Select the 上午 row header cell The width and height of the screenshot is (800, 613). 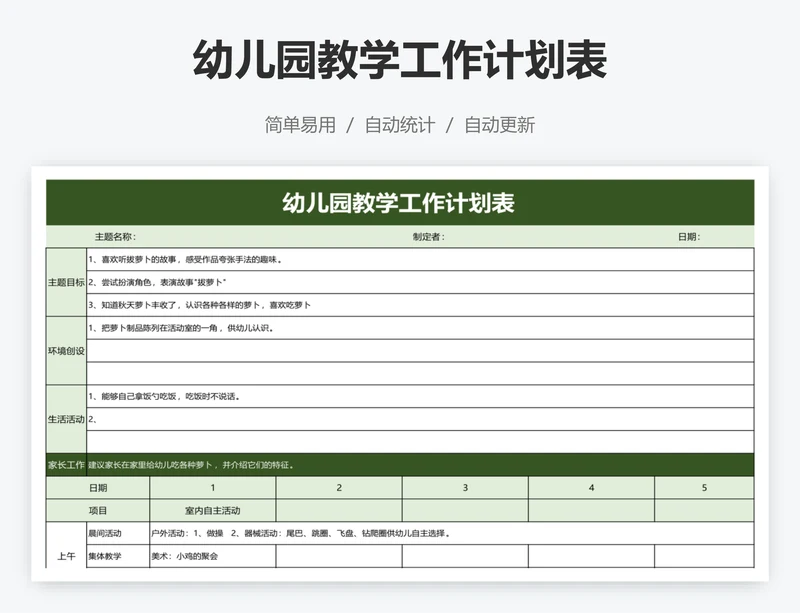click(66, 545)
